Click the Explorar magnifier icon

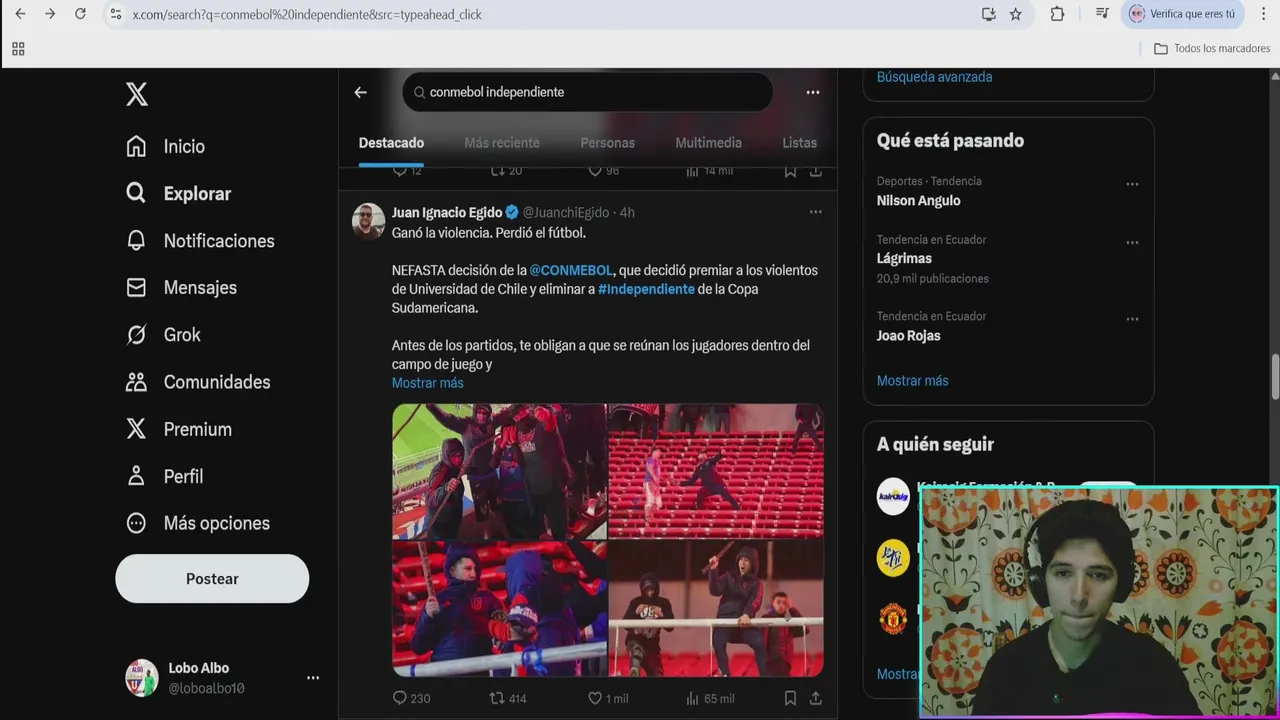tap(137, 193)
